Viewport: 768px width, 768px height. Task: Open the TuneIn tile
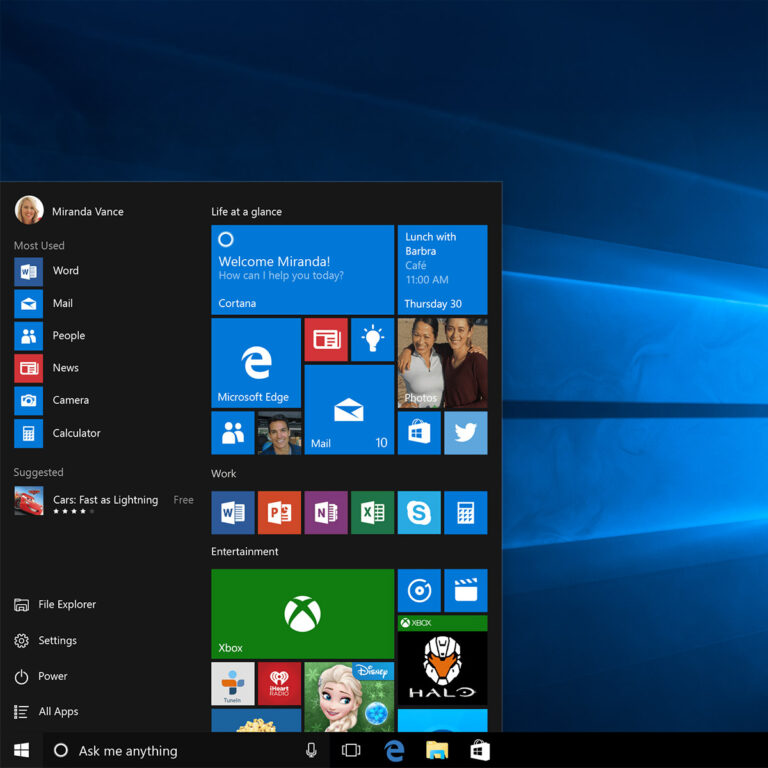(233, 684)
